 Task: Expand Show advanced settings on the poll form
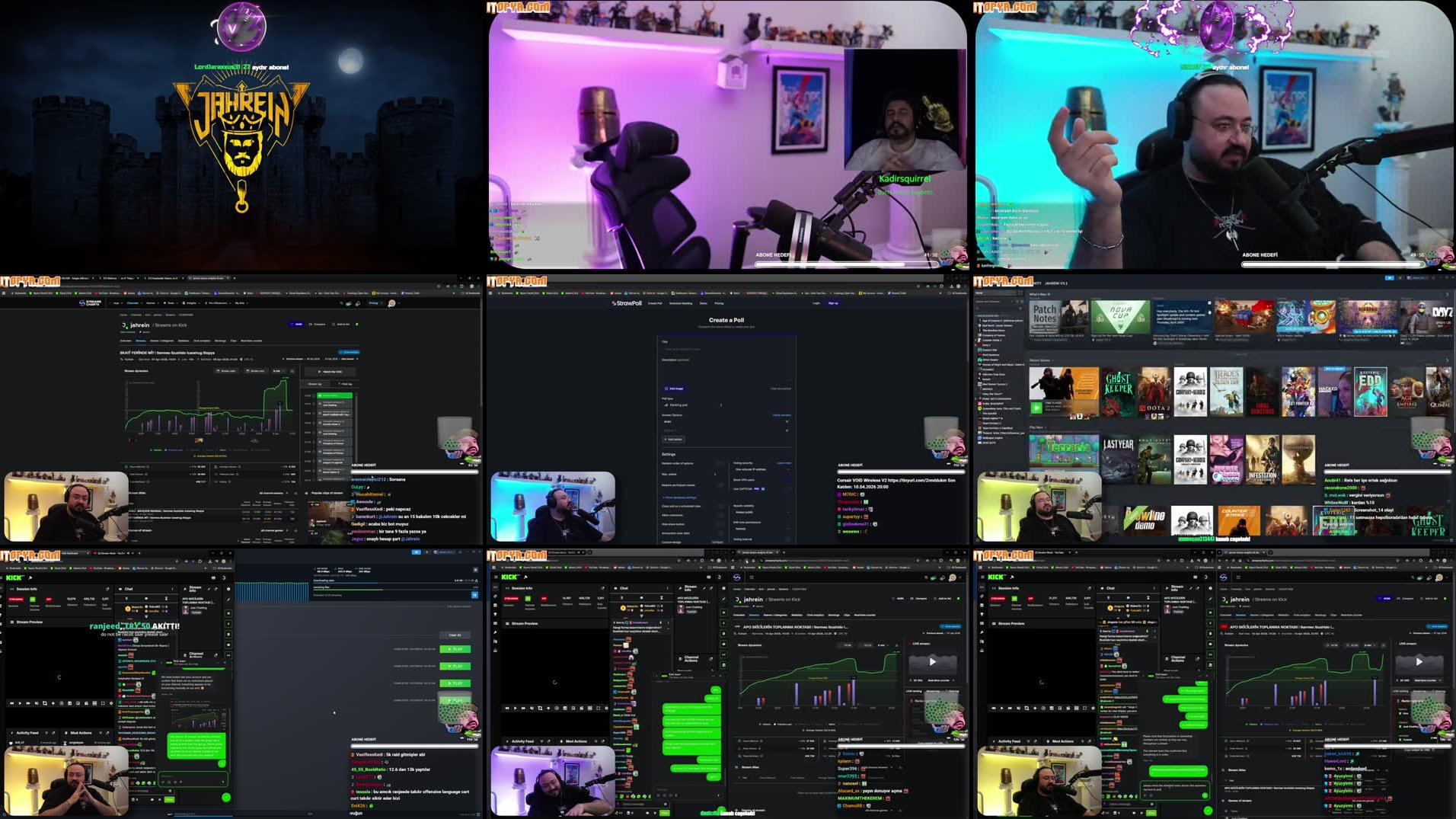(x=679, y=497)
